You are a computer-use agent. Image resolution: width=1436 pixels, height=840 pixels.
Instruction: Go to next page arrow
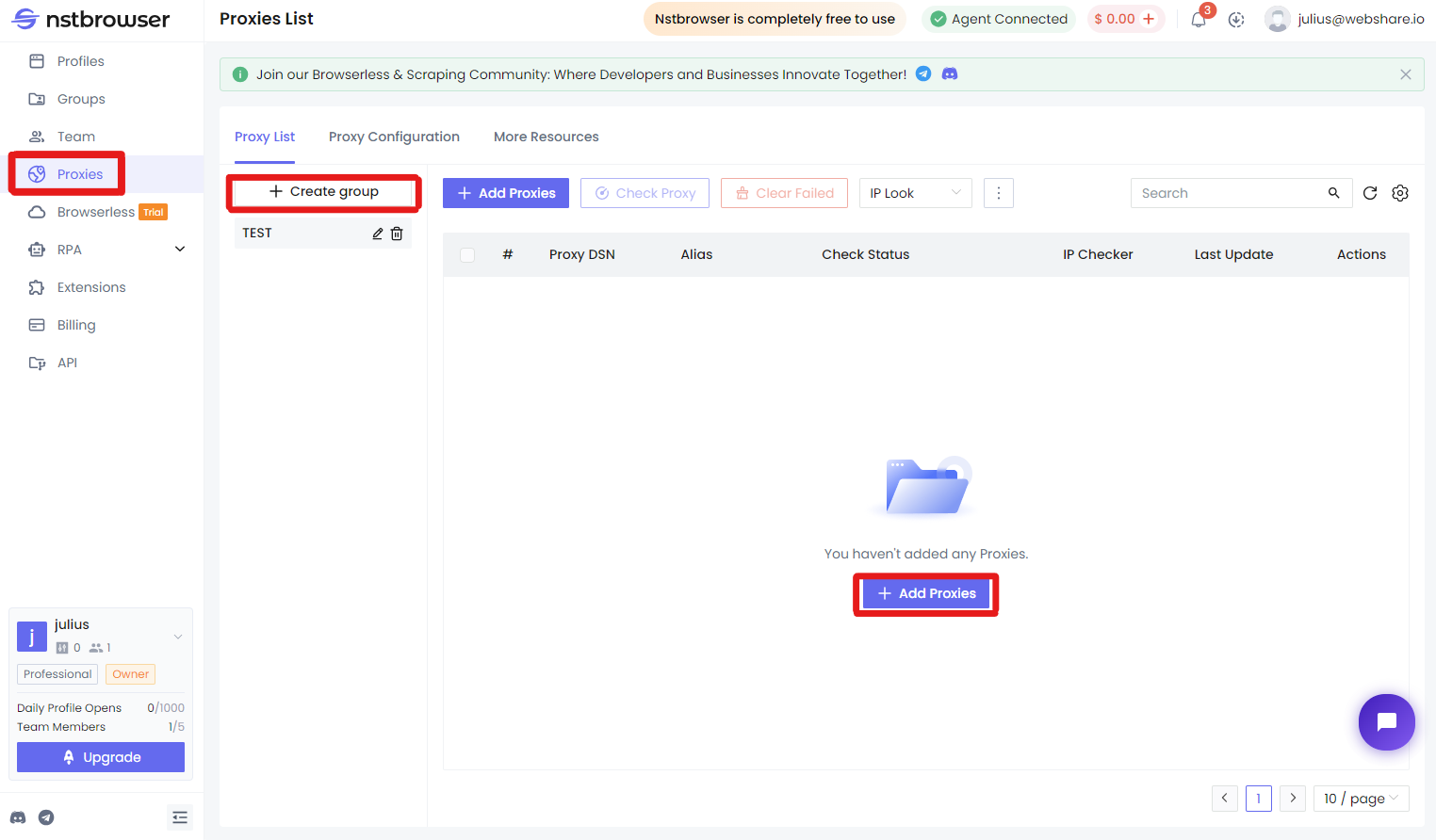1293,799
